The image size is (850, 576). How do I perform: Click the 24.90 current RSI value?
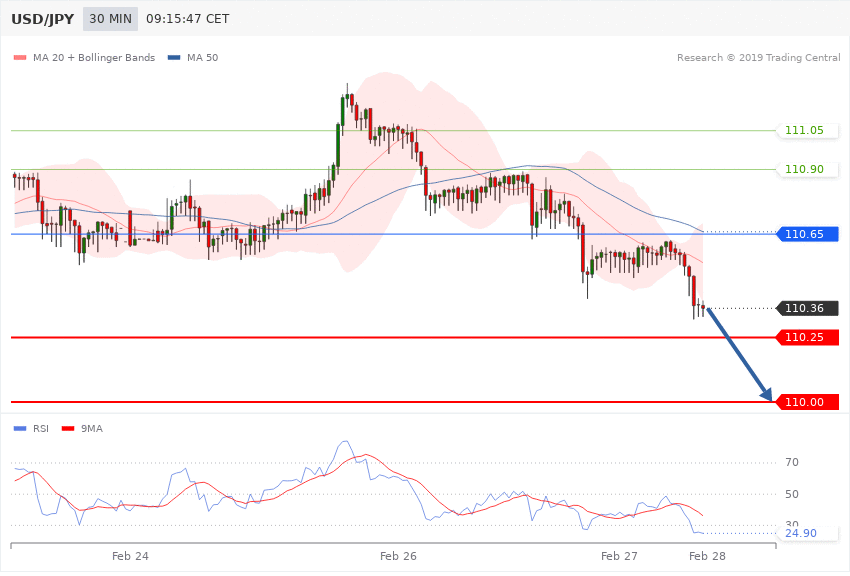801,533
